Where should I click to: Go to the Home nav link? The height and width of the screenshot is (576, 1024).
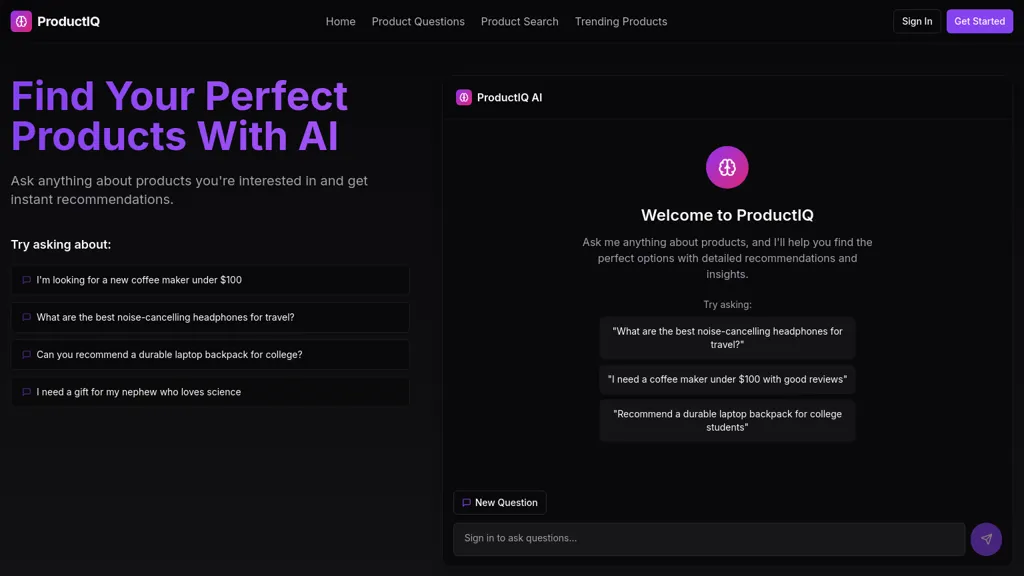(x=340, y=22)
